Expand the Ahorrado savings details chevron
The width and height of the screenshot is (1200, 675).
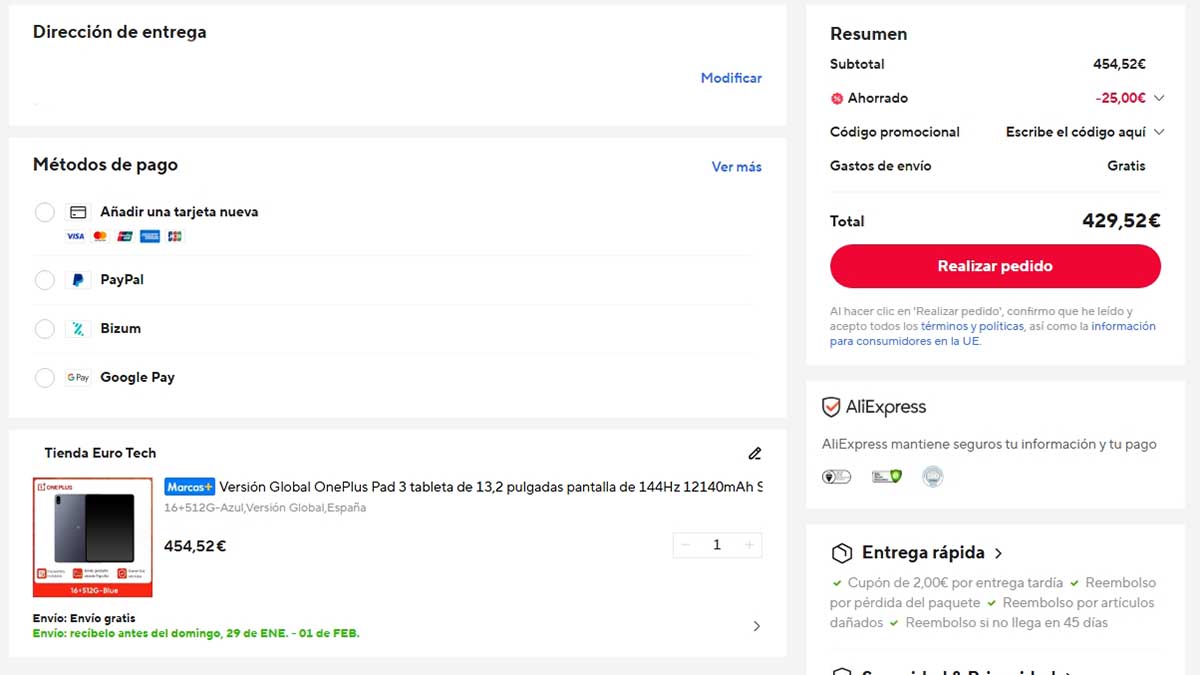point(1159,98)
